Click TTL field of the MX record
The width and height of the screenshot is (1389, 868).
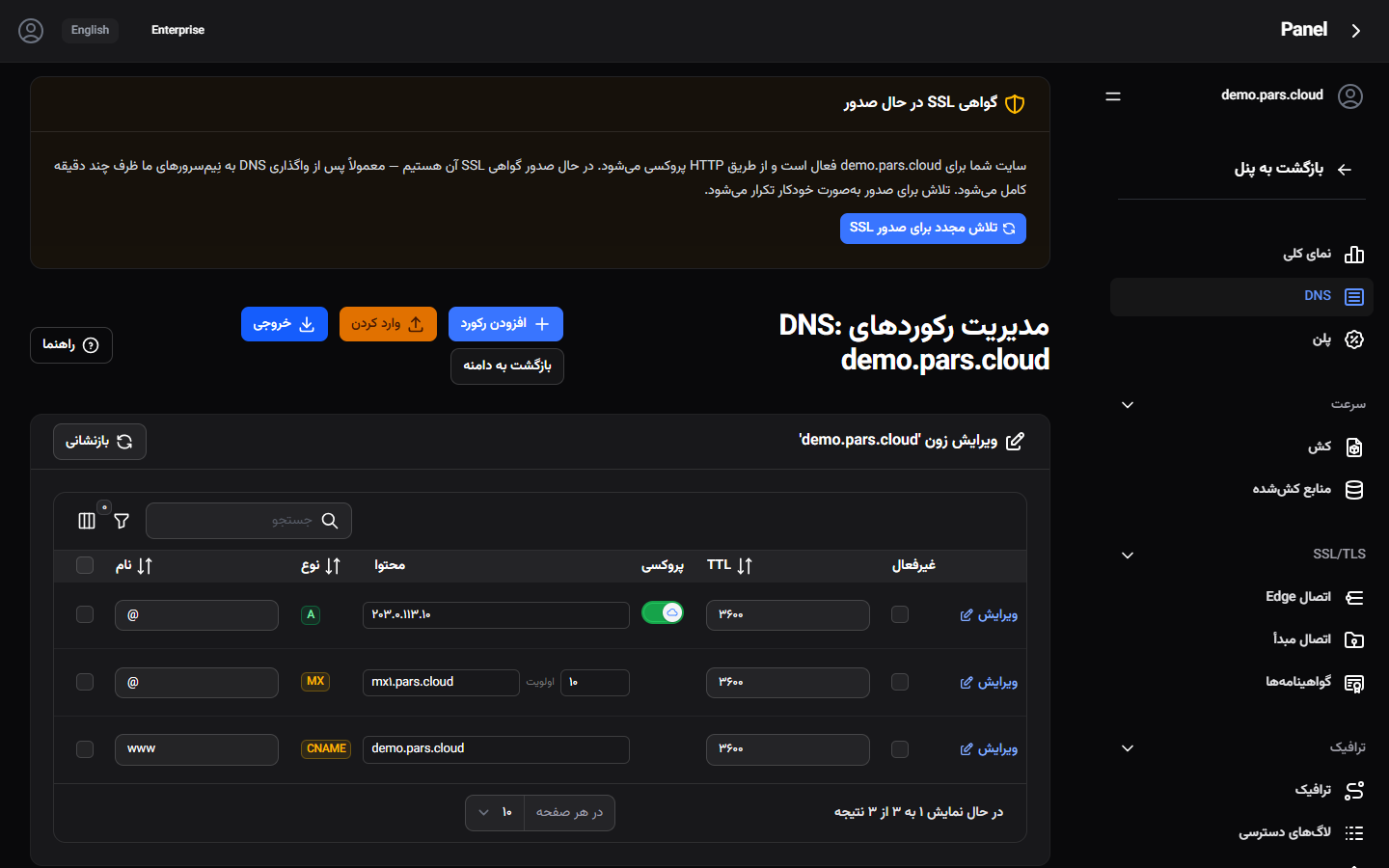788,683
